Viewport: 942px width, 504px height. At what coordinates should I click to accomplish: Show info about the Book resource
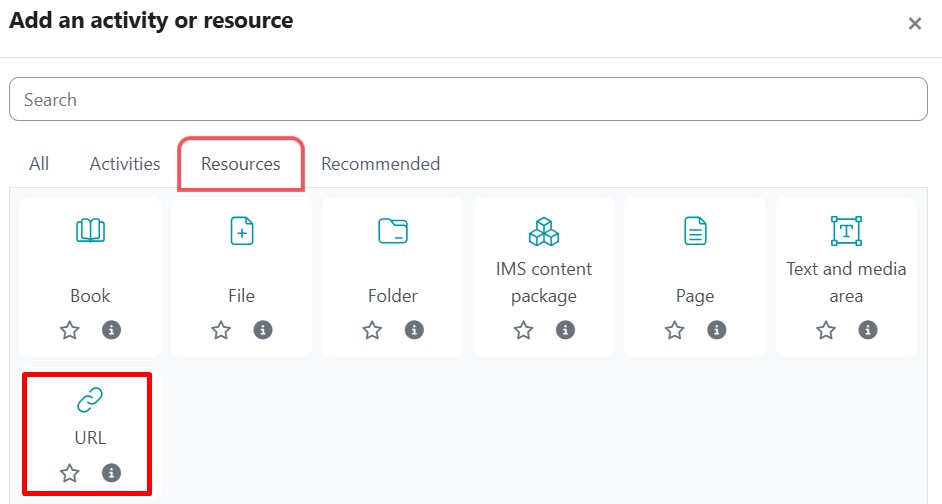coord(112,330)
